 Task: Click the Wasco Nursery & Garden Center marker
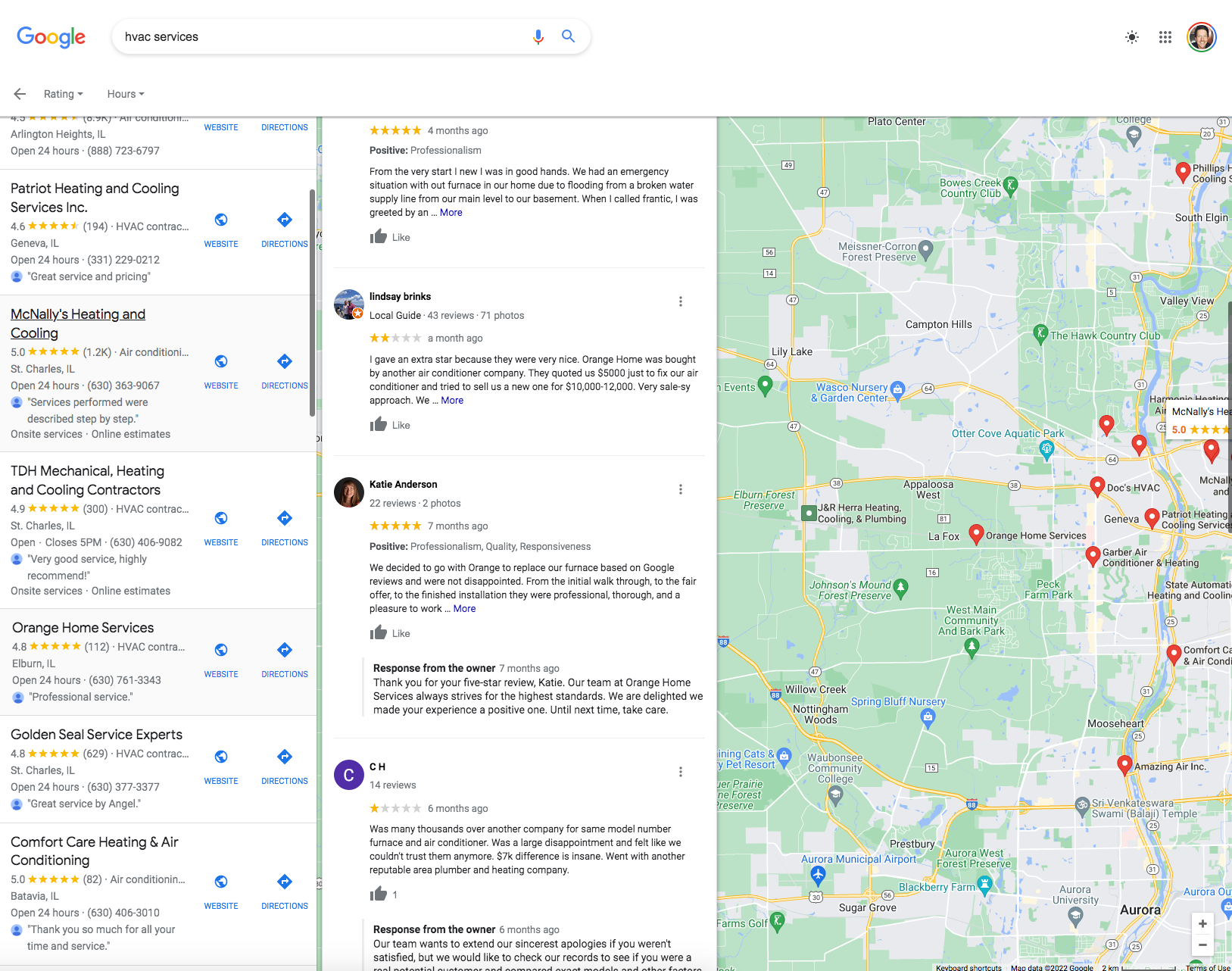pos(898,389)
